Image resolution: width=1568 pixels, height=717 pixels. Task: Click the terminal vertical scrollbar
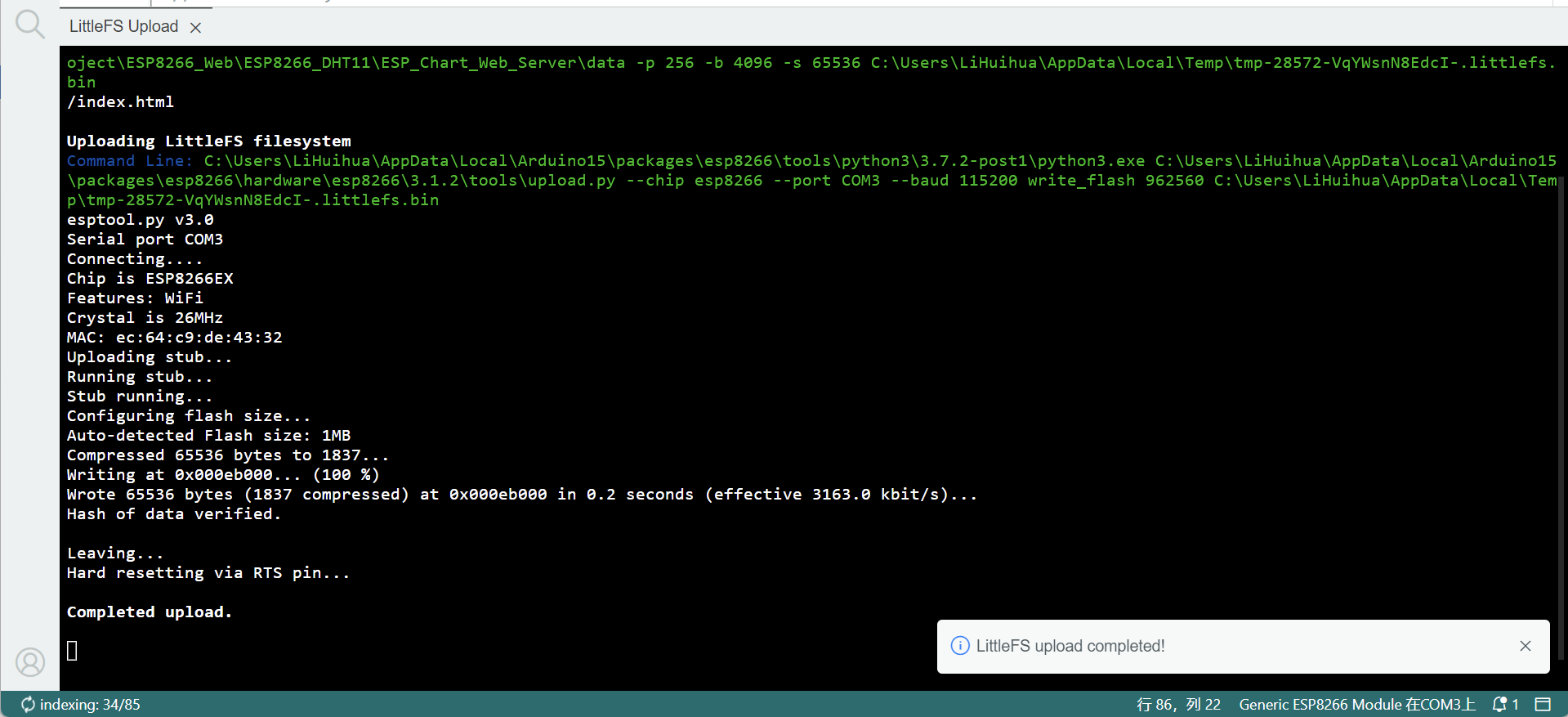coord(1561,409)
